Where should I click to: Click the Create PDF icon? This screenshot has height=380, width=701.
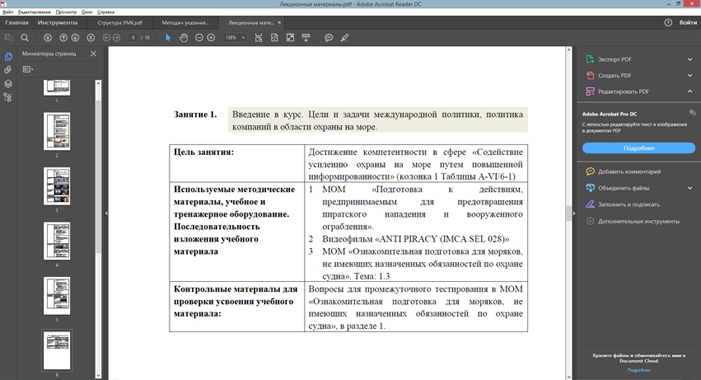coord(590,75)
